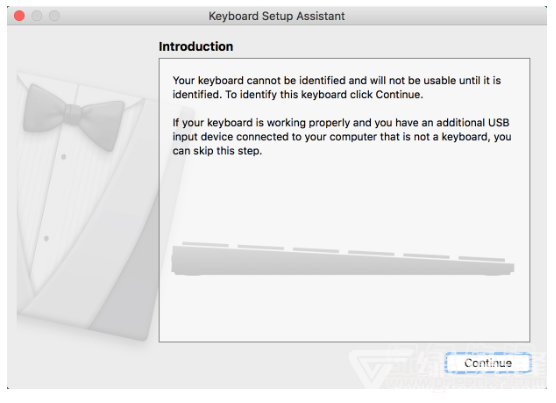Screen dimensions: 556x403
Task: Click the Introduction heading
Action: tap(196, 46)
